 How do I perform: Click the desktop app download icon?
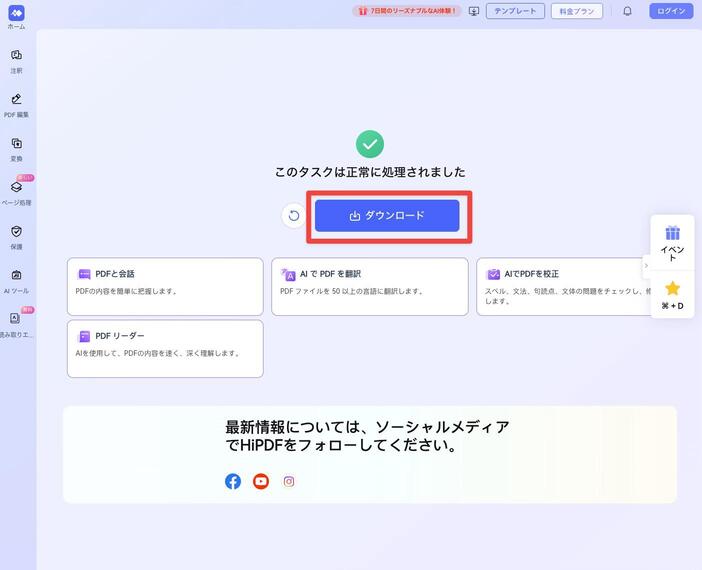coord(474,11)
